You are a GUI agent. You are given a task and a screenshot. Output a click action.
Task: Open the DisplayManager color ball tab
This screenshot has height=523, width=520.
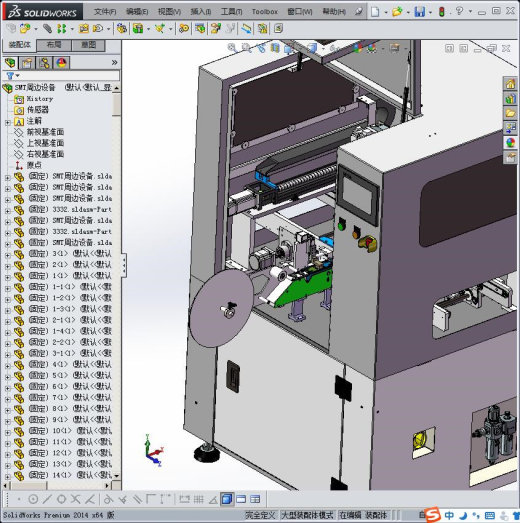tap(61, 63)
